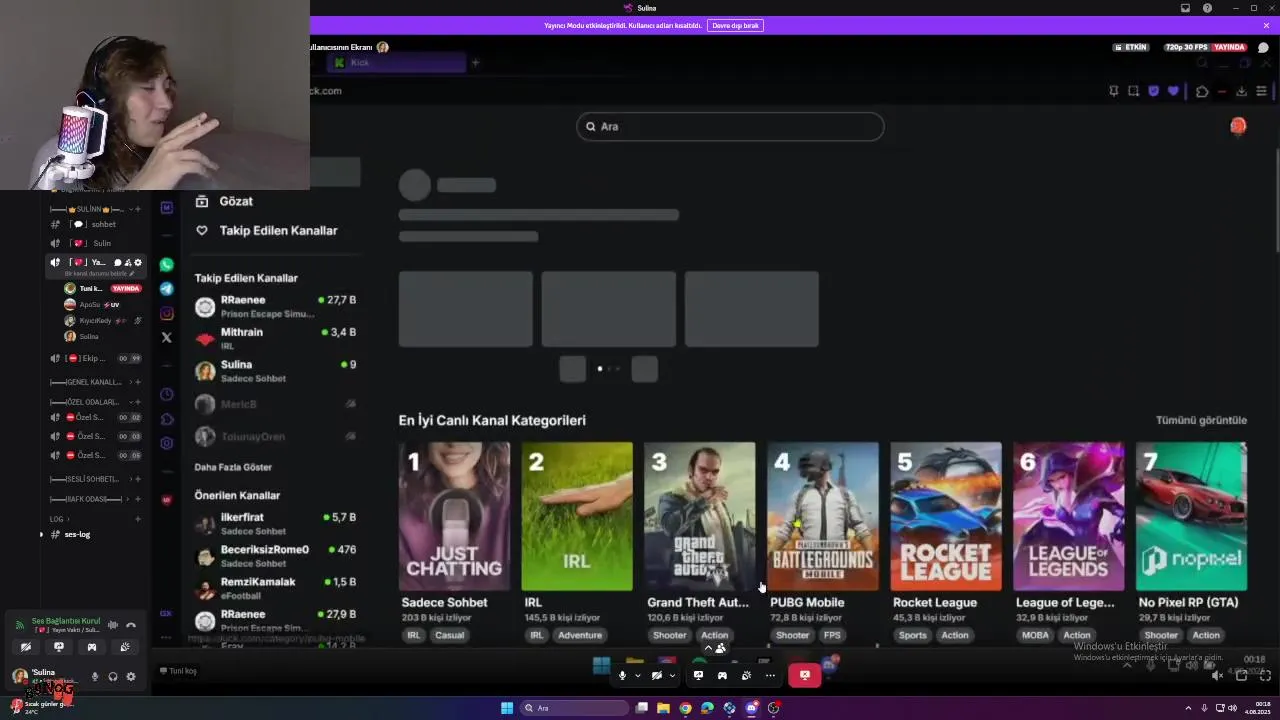
Task: Open the red profile avatar on Kick
Action: 1238,126
